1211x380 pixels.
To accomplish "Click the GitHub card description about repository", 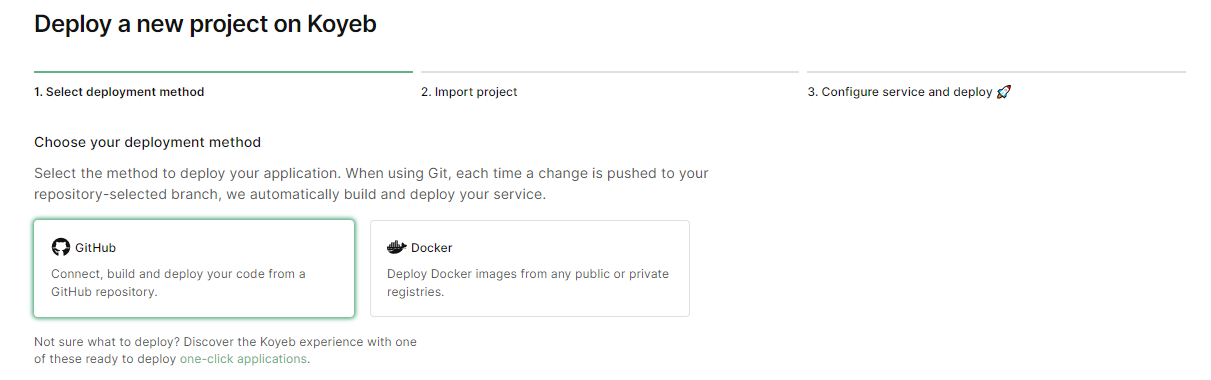I will [178, 283].
